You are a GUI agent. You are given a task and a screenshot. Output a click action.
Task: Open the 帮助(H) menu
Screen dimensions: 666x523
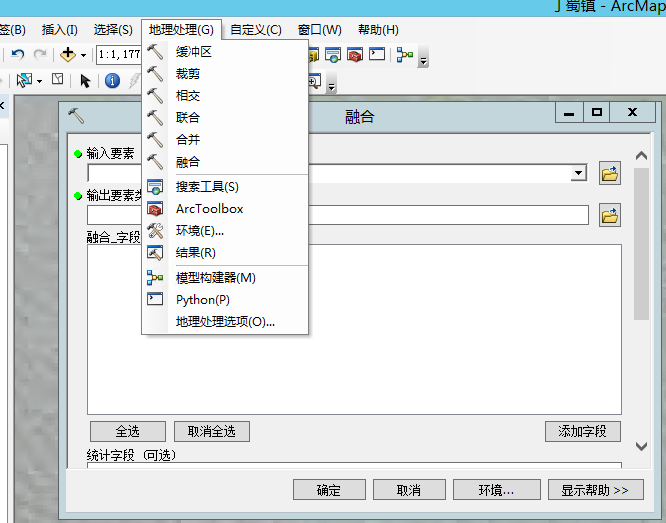pyautogui.click(x=378, y=30)
